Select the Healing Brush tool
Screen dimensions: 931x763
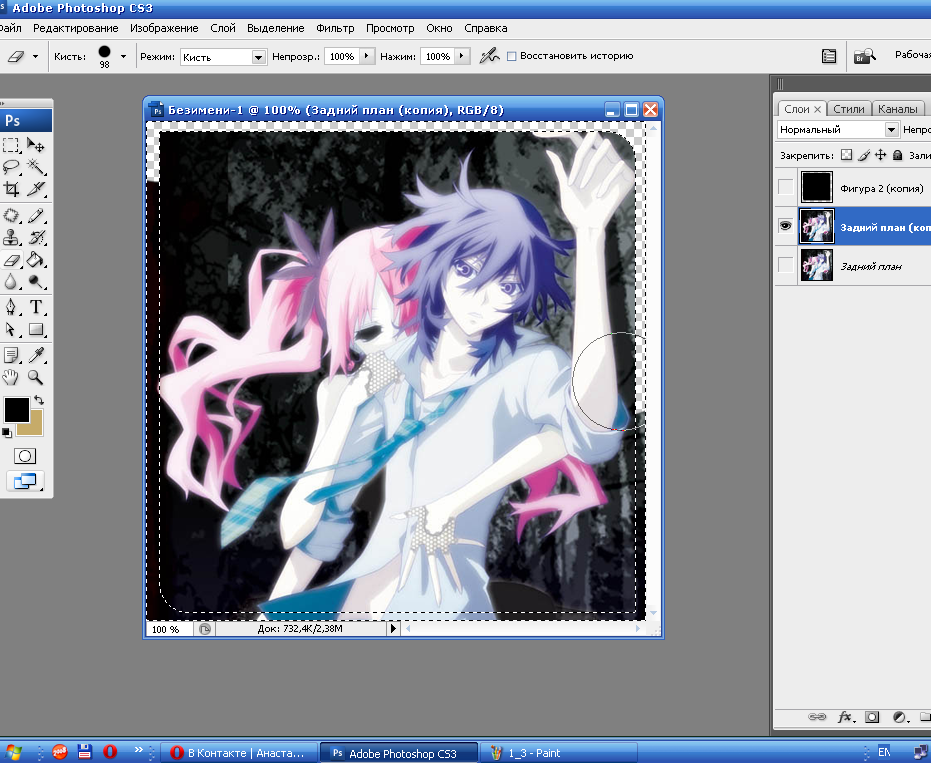(11, 216)
